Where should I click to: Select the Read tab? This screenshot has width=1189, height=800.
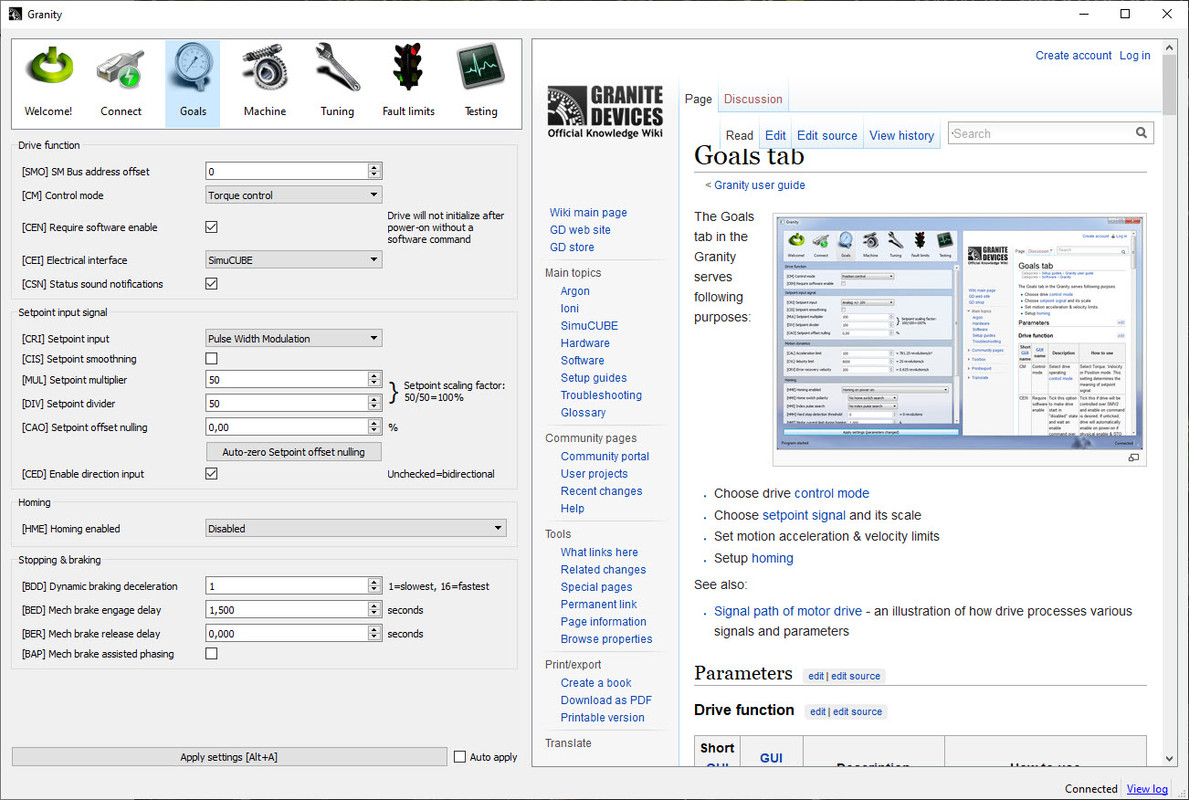click(x=739, y=135)
